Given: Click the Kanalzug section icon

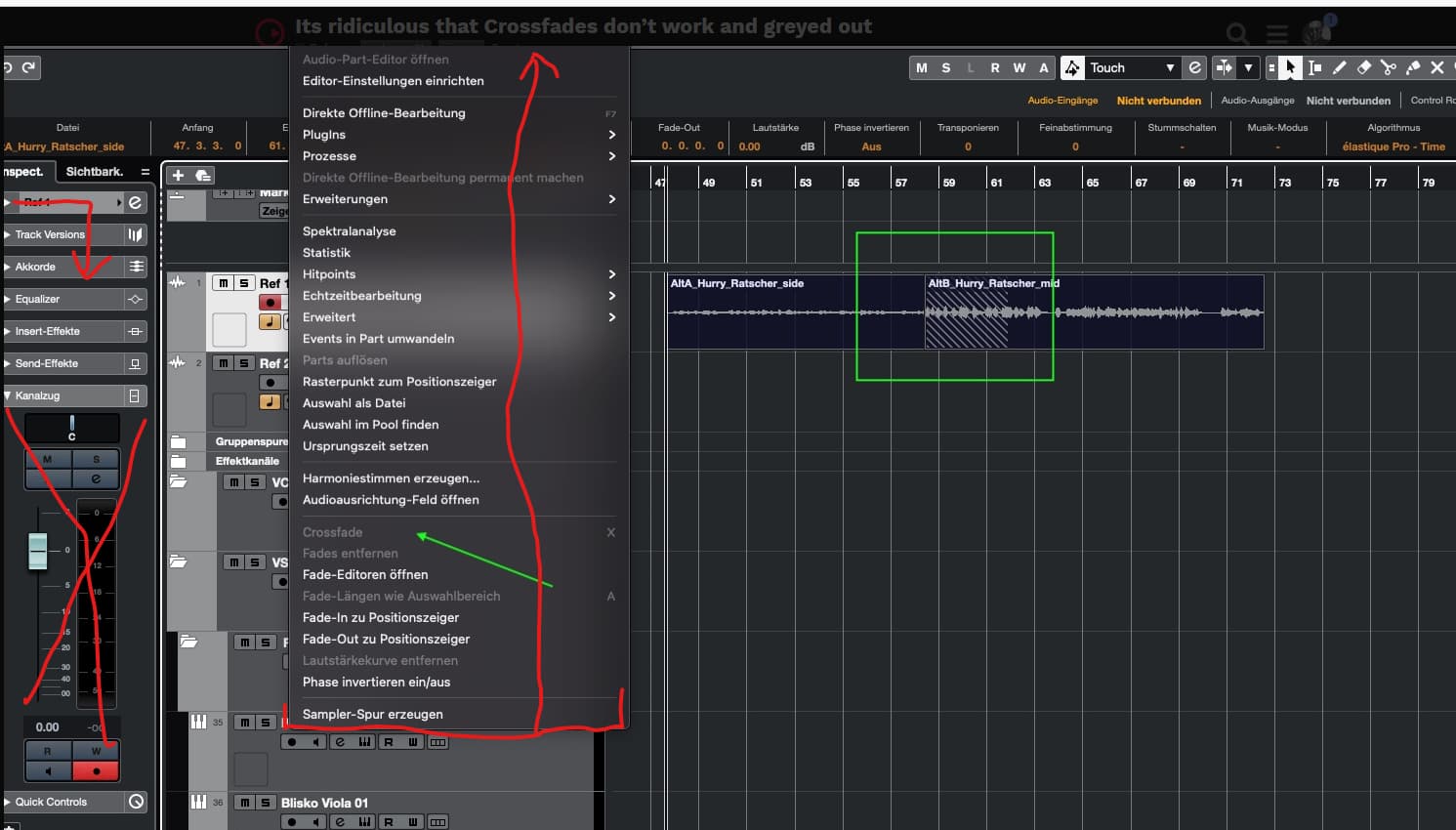Looking at the screenshot, I should click(136, 395).
